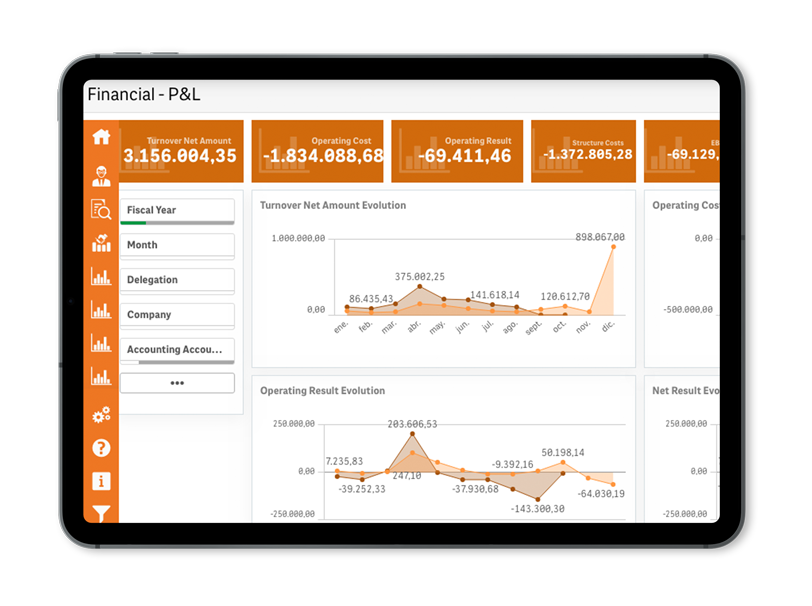Select the Operating Cost KPI card
The width and height of the screenshot is (812, 606).
pyautogui.click(x=317, y=151)
